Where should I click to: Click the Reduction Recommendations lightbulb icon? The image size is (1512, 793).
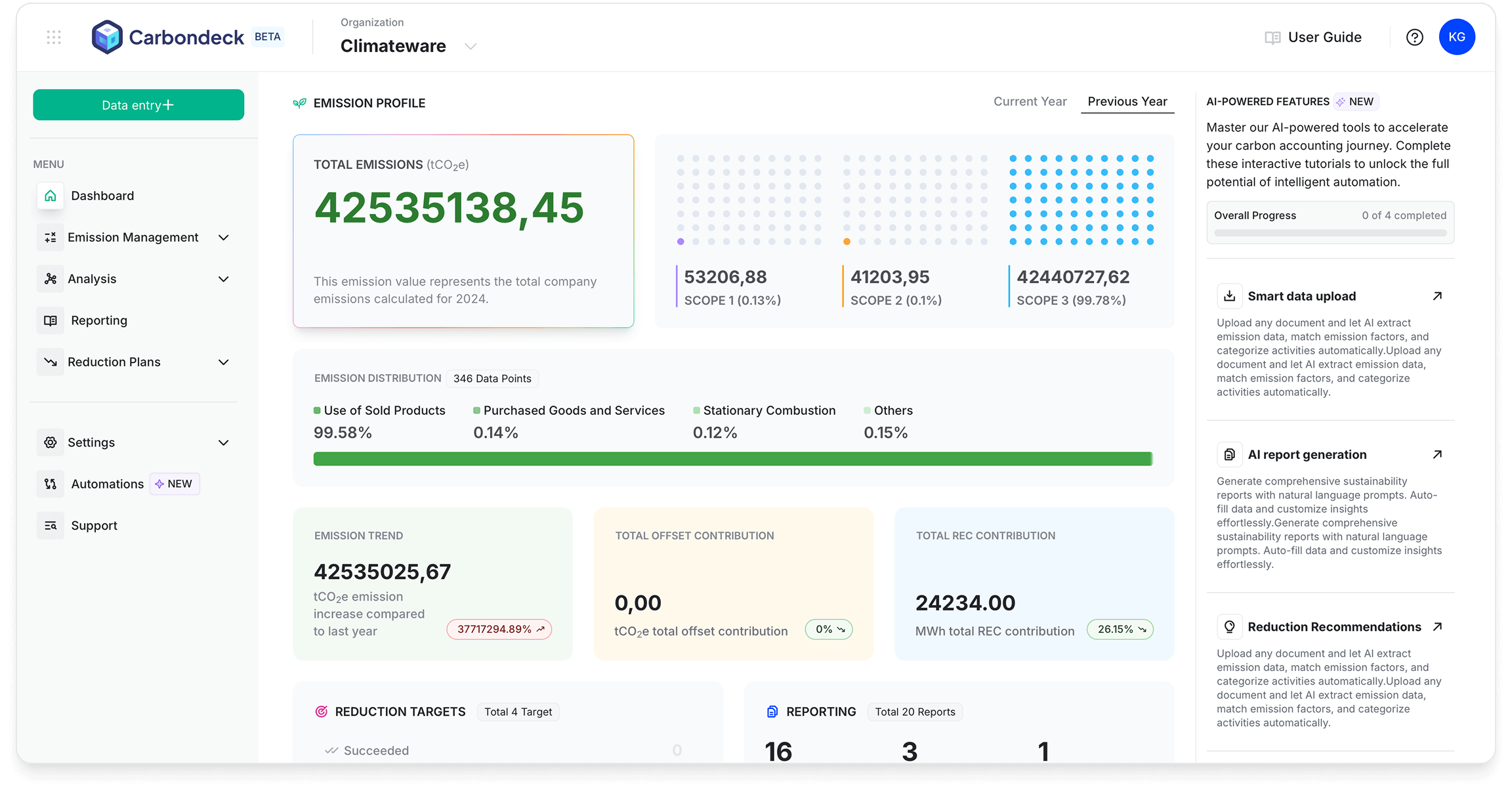tap(1229, 627)
